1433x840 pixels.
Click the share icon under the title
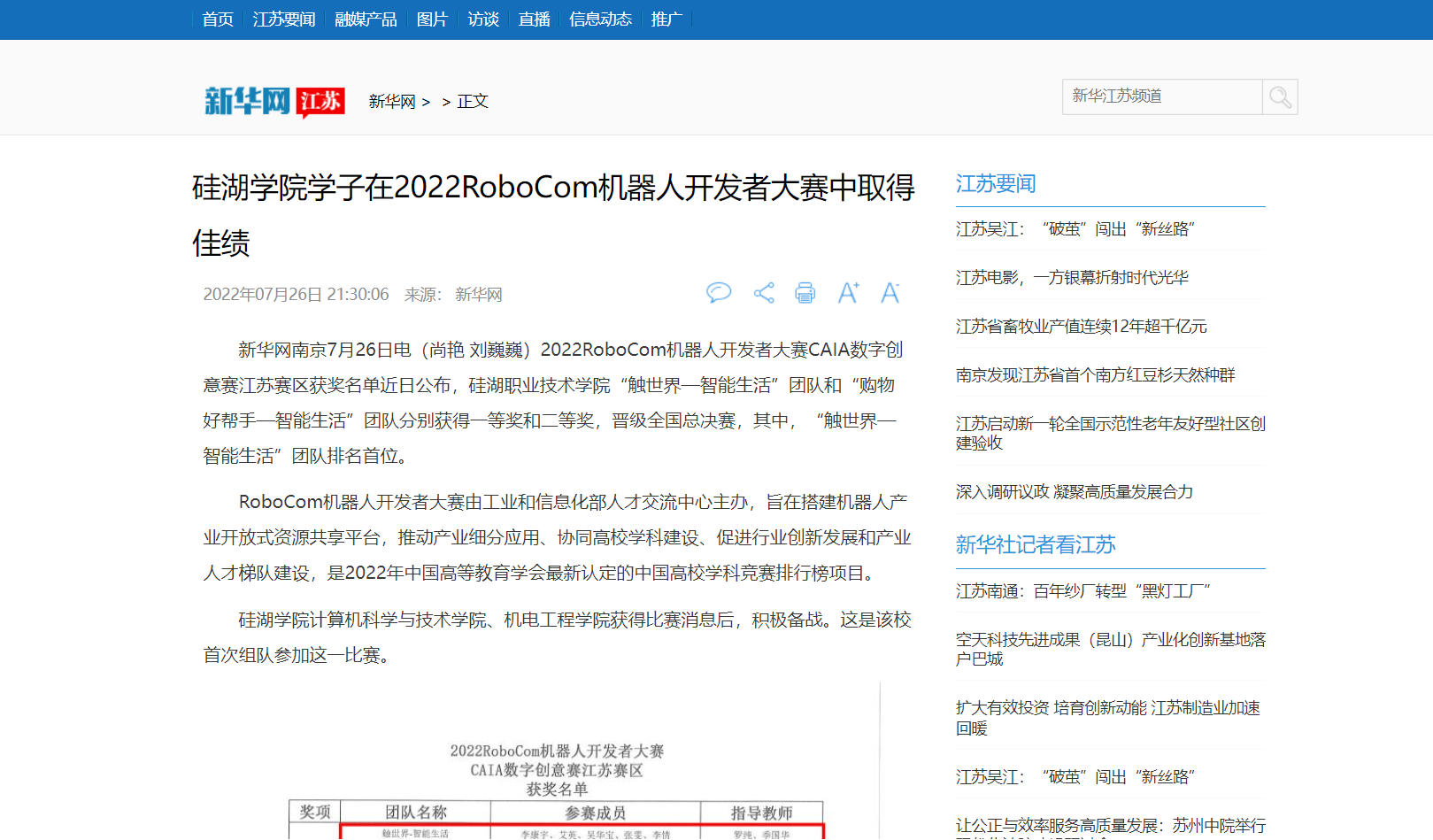coord(764,293)
